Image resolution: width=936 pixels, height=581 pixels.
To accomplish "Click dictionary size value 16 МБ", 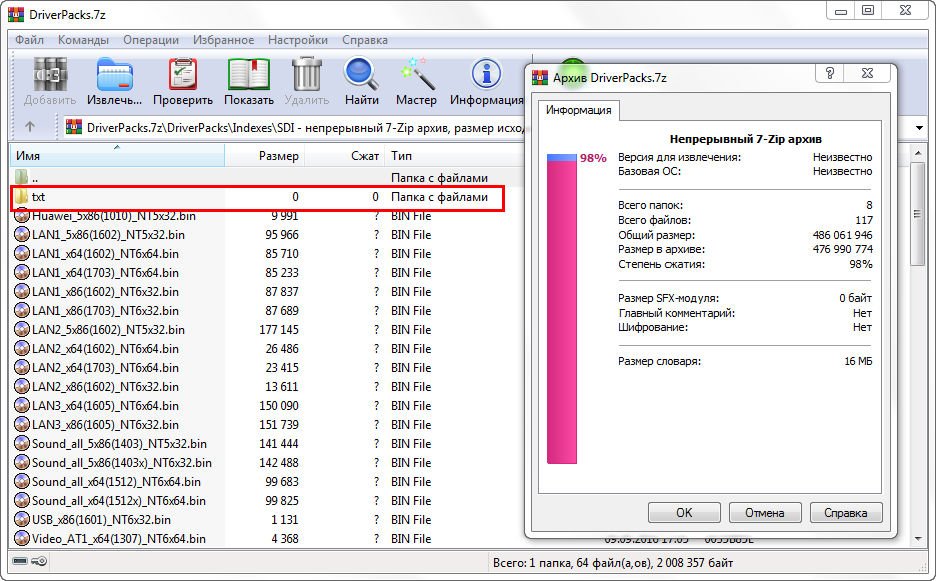I will 858,361.
